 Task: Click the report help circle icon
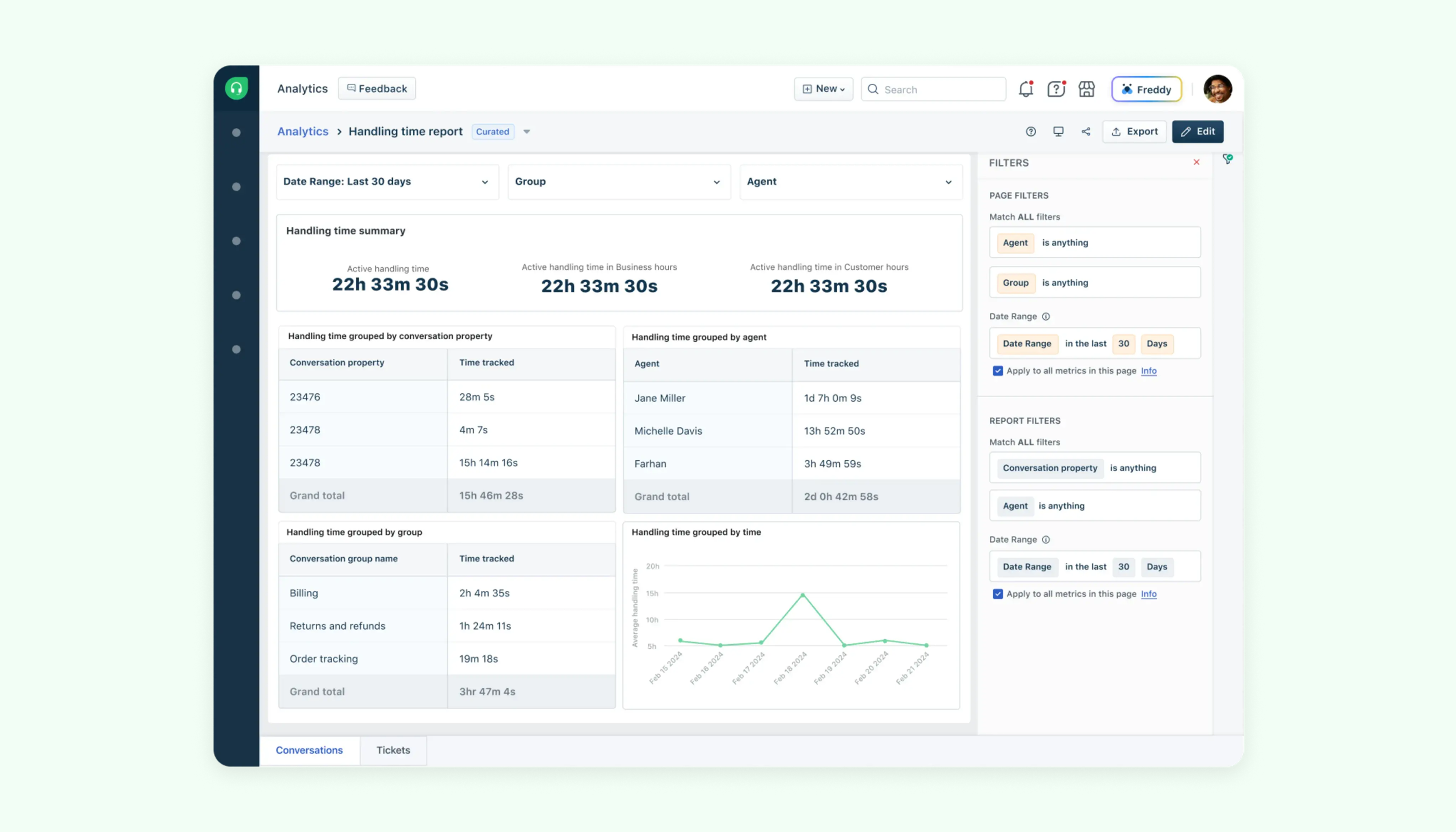(x=1031, y=132)
